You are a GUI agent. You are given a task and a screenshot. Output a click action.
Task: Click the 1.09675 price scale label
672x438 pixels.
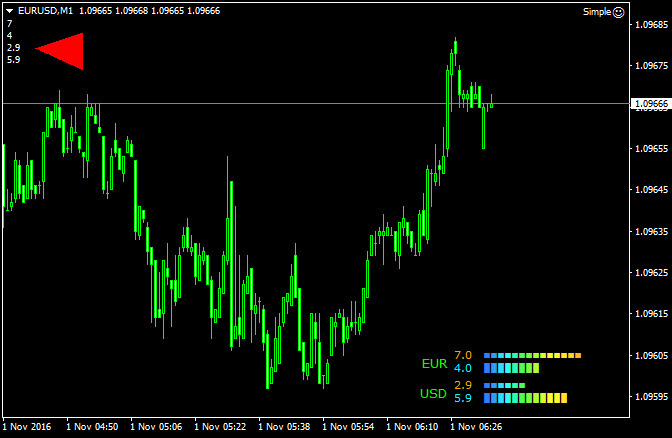651,66
